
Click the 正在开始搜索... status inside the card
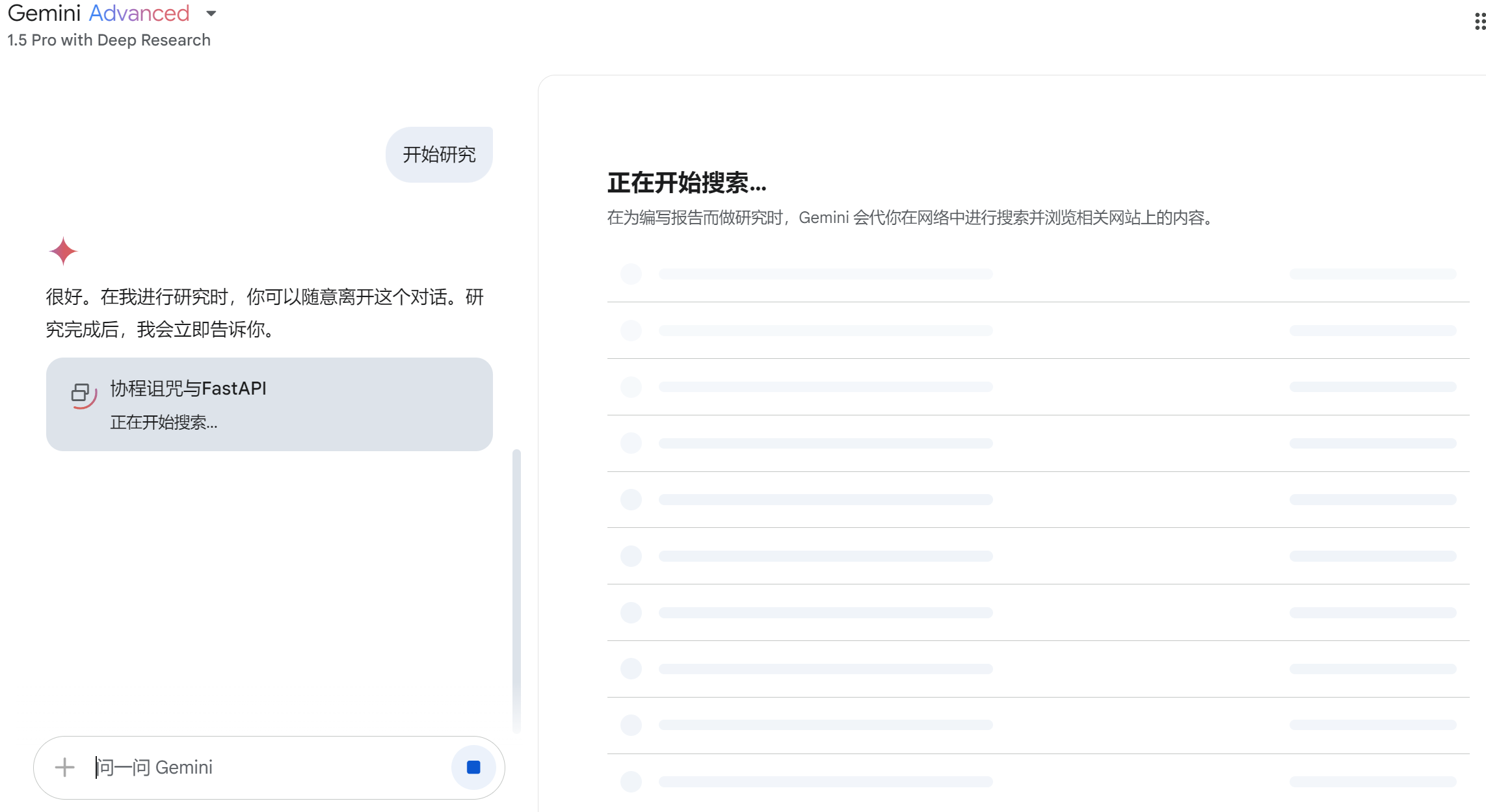164,423
